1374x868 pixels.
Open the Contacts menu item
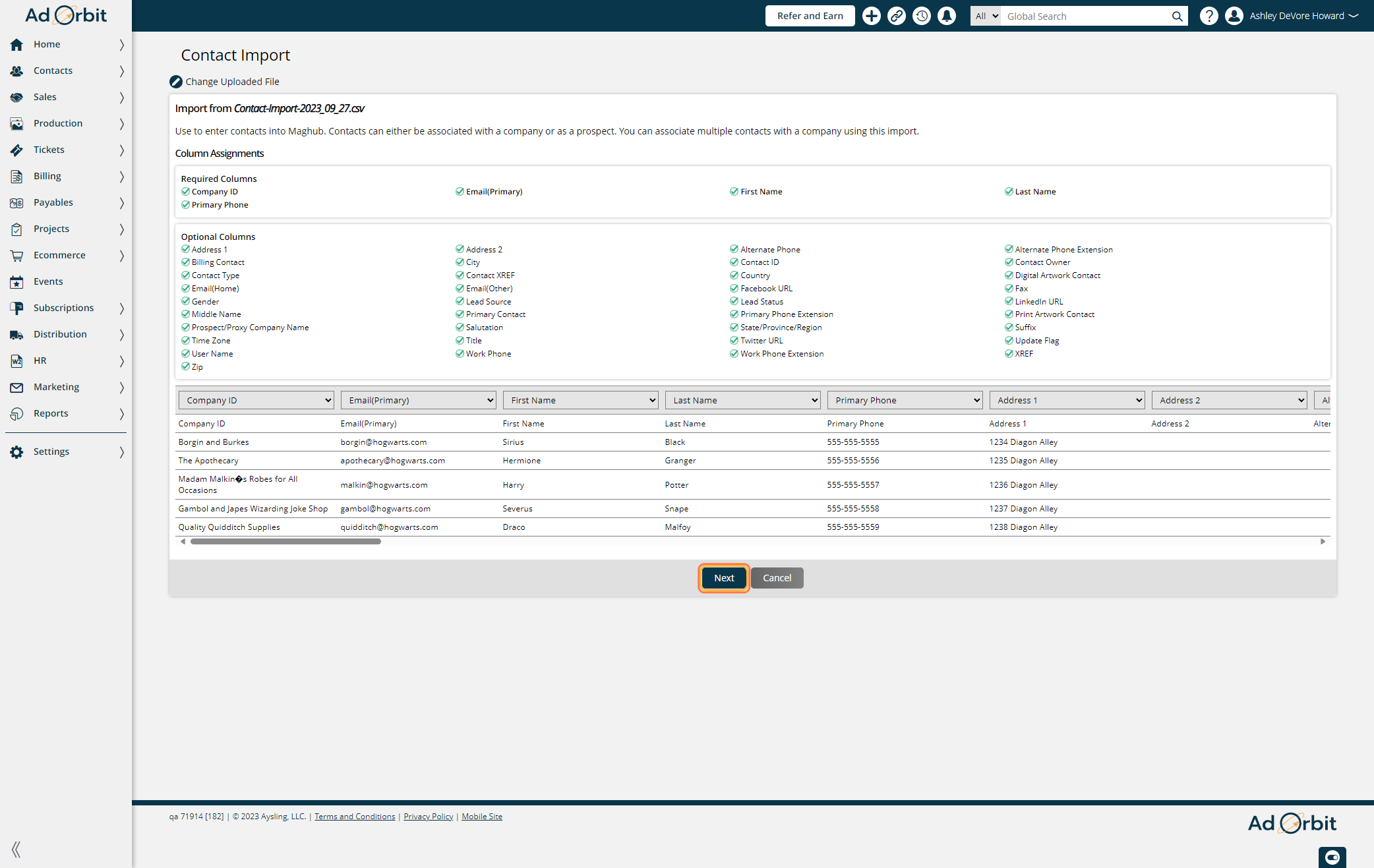(x=66, y=71)
